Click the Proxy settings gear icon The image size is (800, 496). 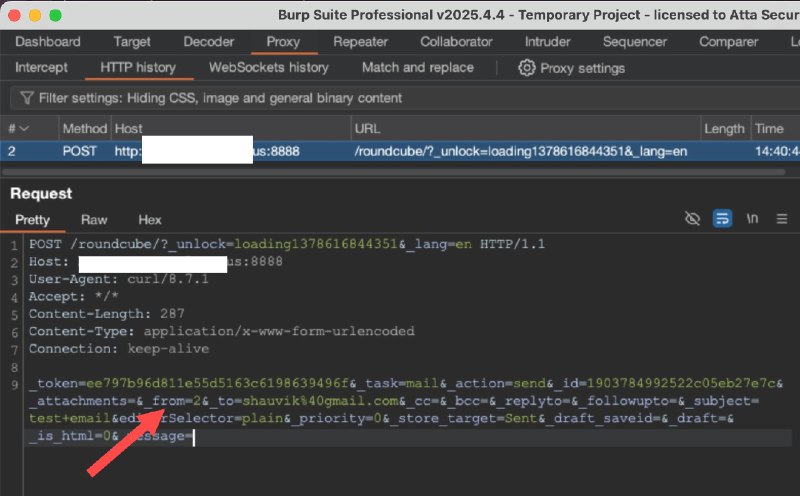click(527, 68)
